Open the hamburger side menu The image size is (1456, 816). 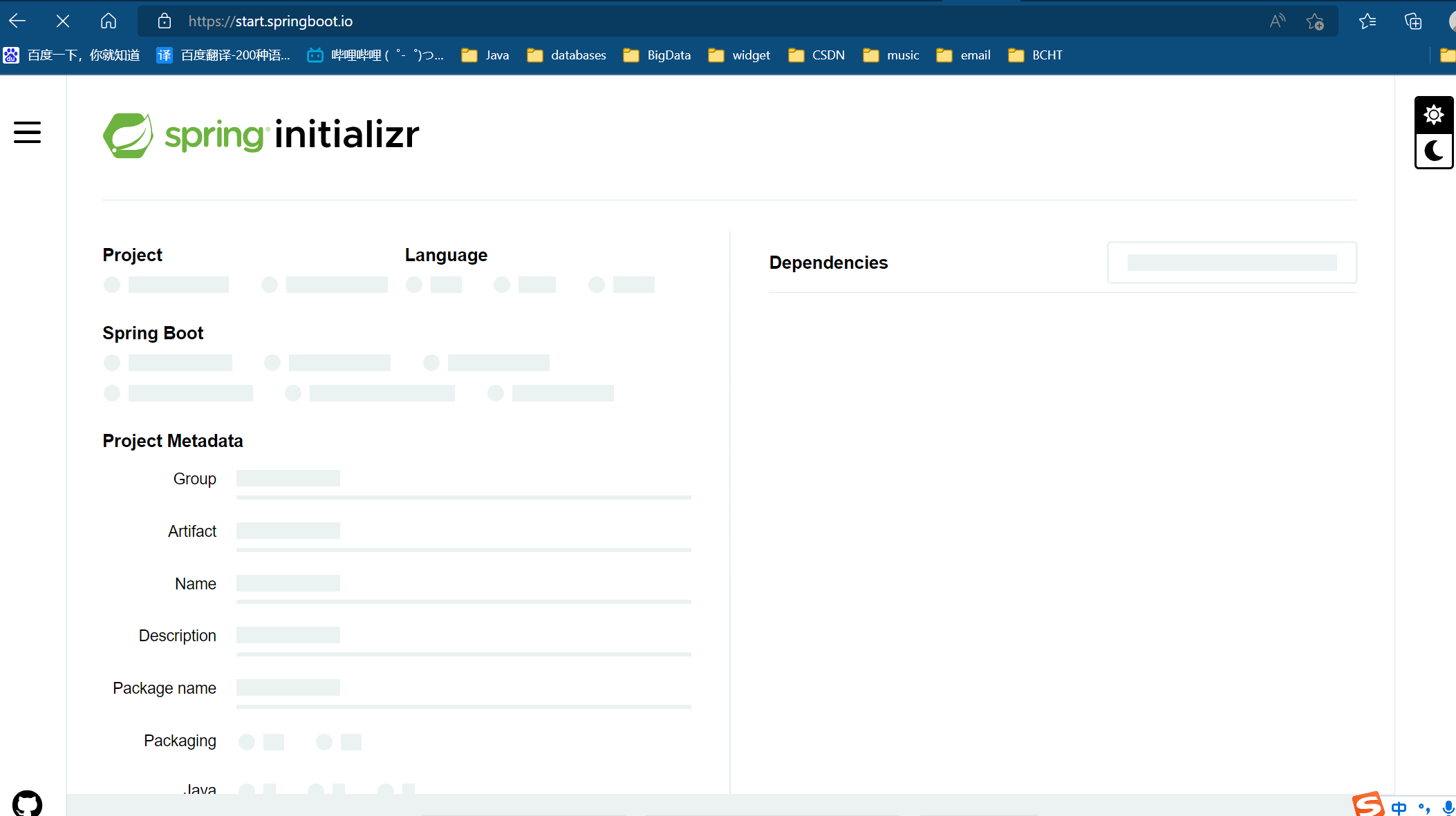tap(27, 132)
